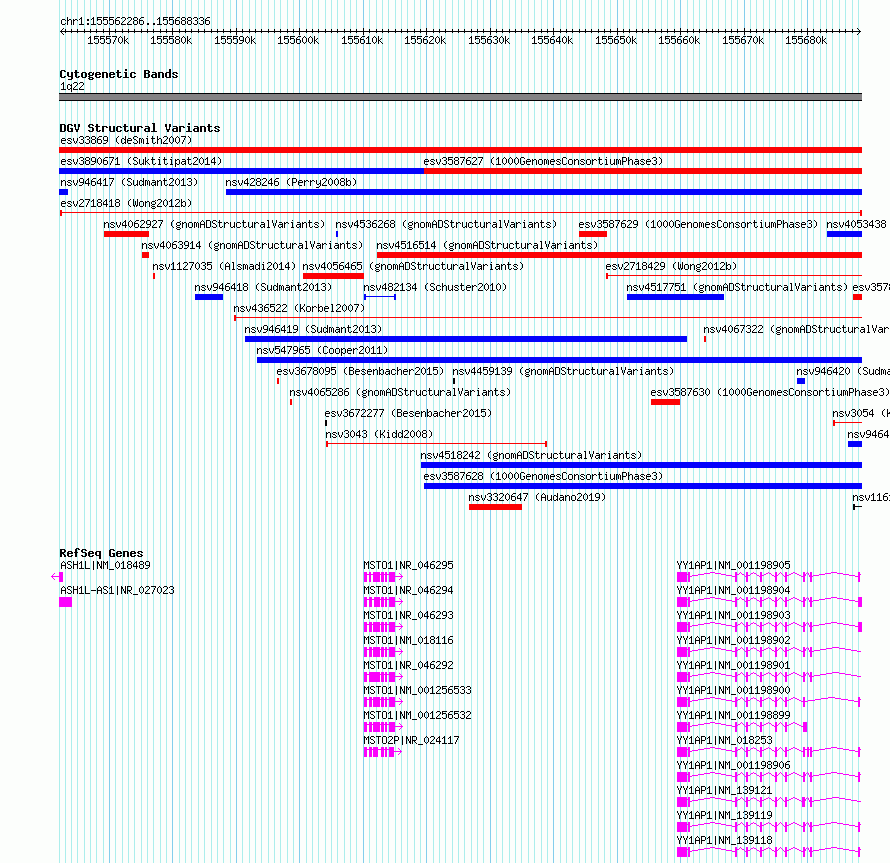Click the 155620k ruler tick label
Screen dimensions: 890x863
(425, 40)
